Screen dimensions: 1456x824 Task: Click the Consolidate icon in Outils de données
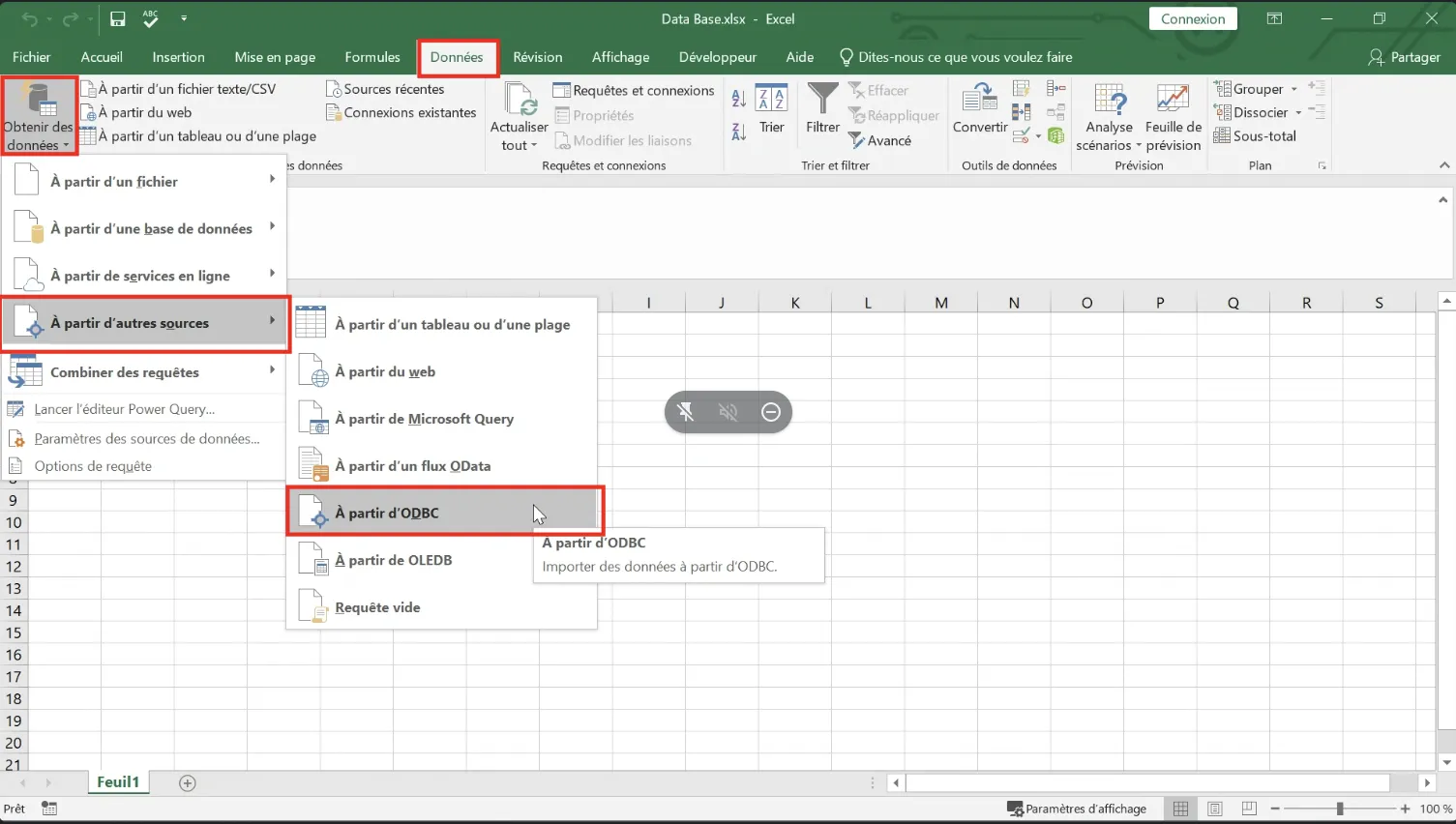pos(1055,89)
